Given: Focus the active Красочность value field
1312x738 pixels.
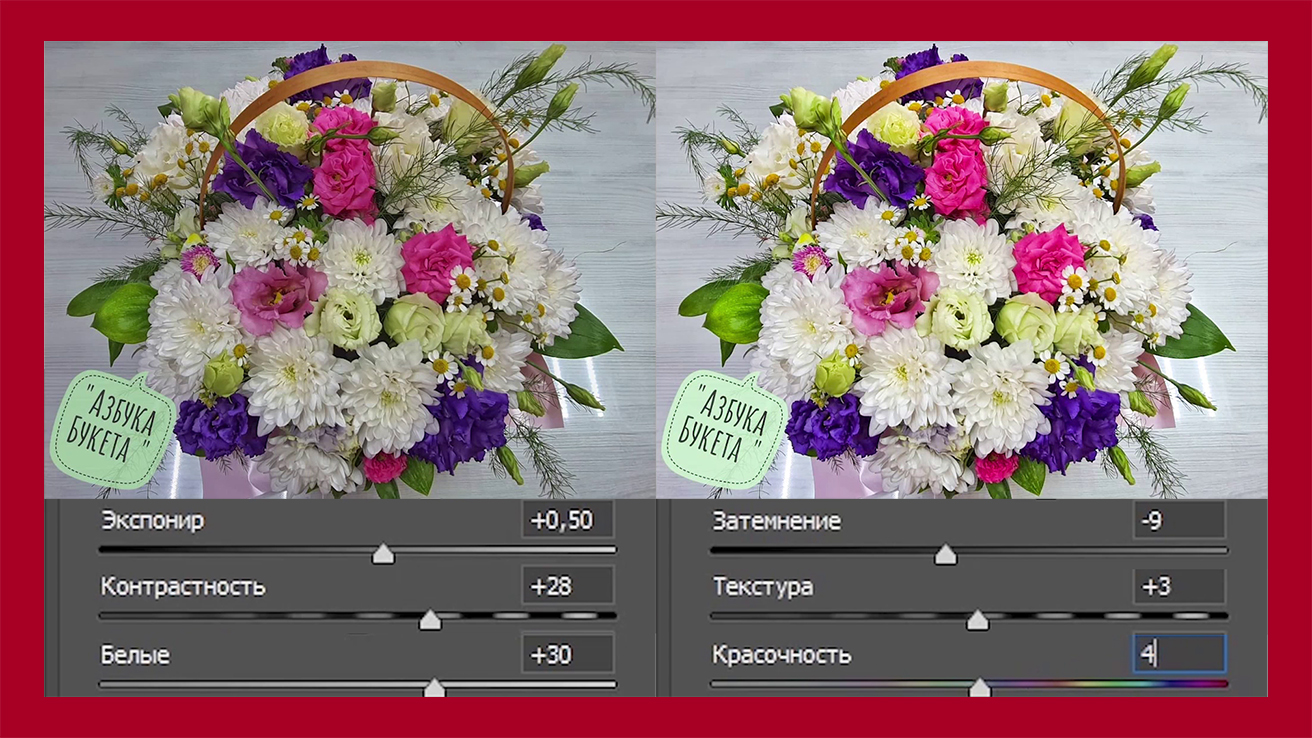Looking at the screenshot, I should click(1180, 655).
